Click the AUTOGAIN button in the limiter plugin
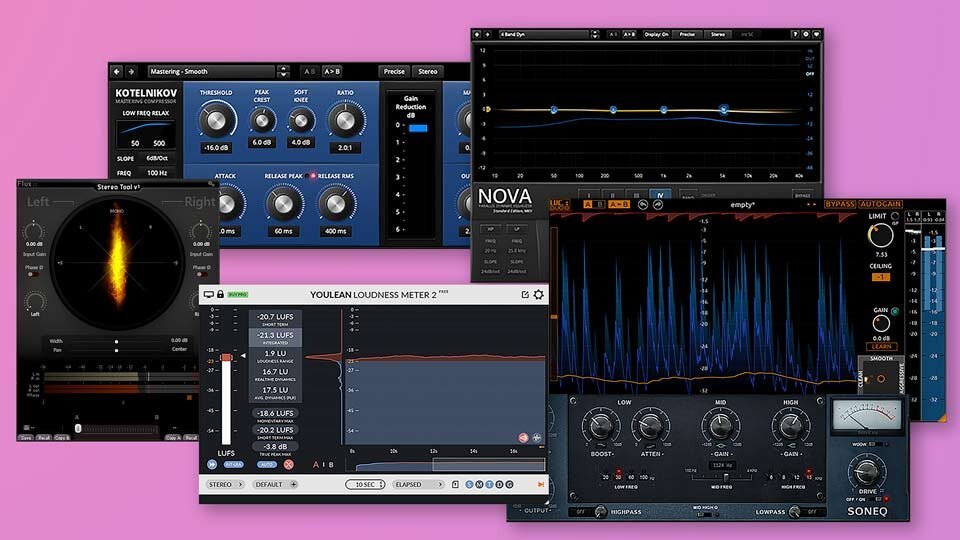The height and width of the screenshot is (540, 960). [x=880, y=204]
